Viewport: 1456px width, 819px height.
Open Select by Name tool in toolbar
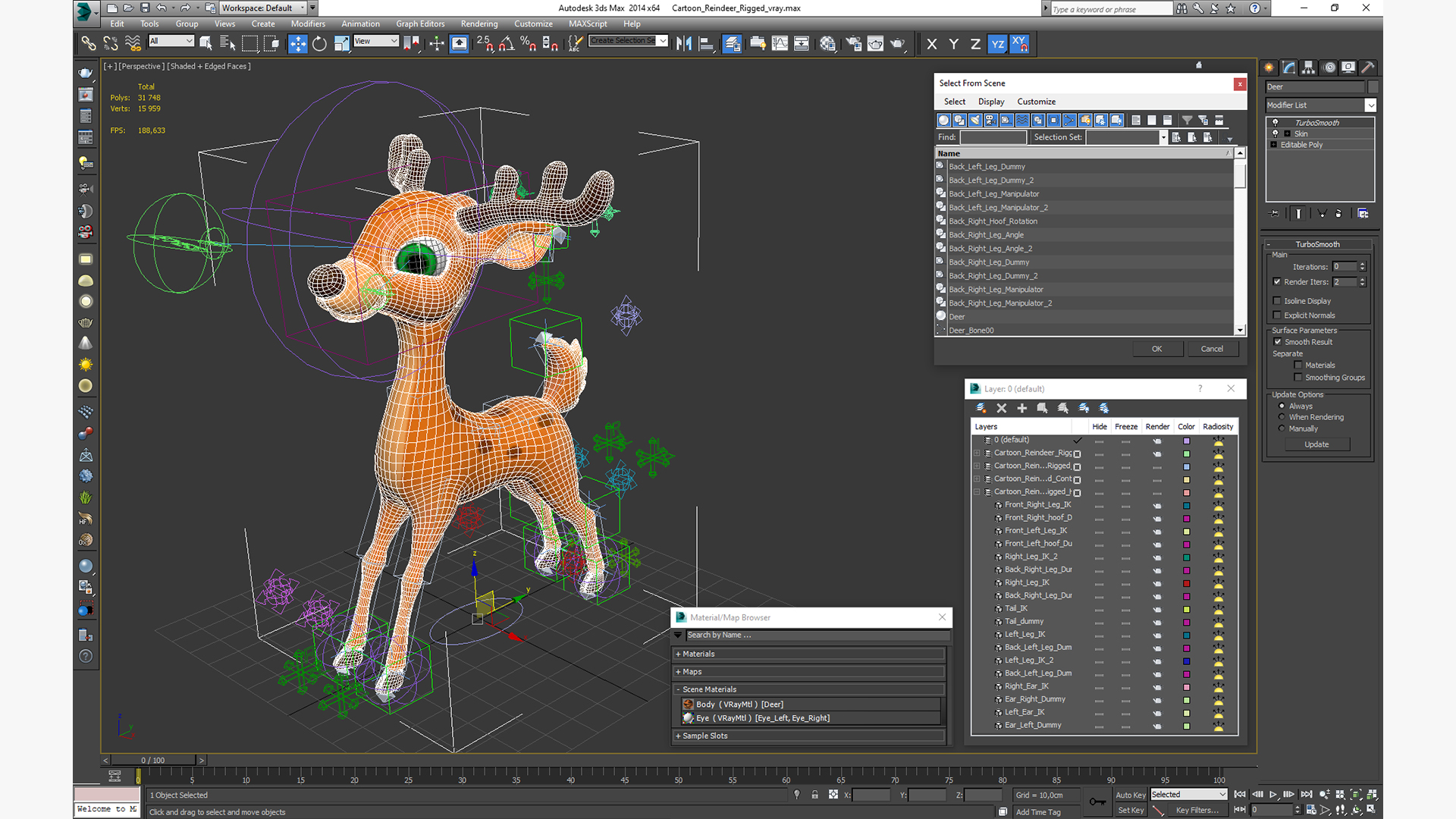pyautogui.click(x=227, y=44)
